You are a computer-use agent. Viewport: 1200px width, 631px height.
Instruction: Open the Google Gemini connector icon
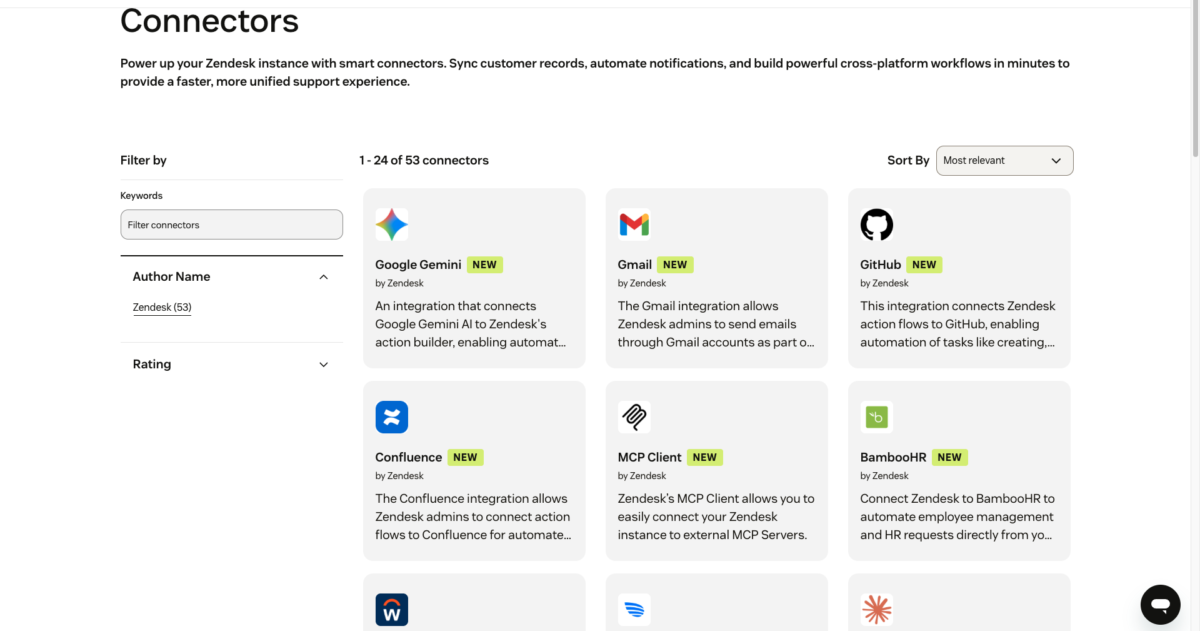tap(391, 225)
